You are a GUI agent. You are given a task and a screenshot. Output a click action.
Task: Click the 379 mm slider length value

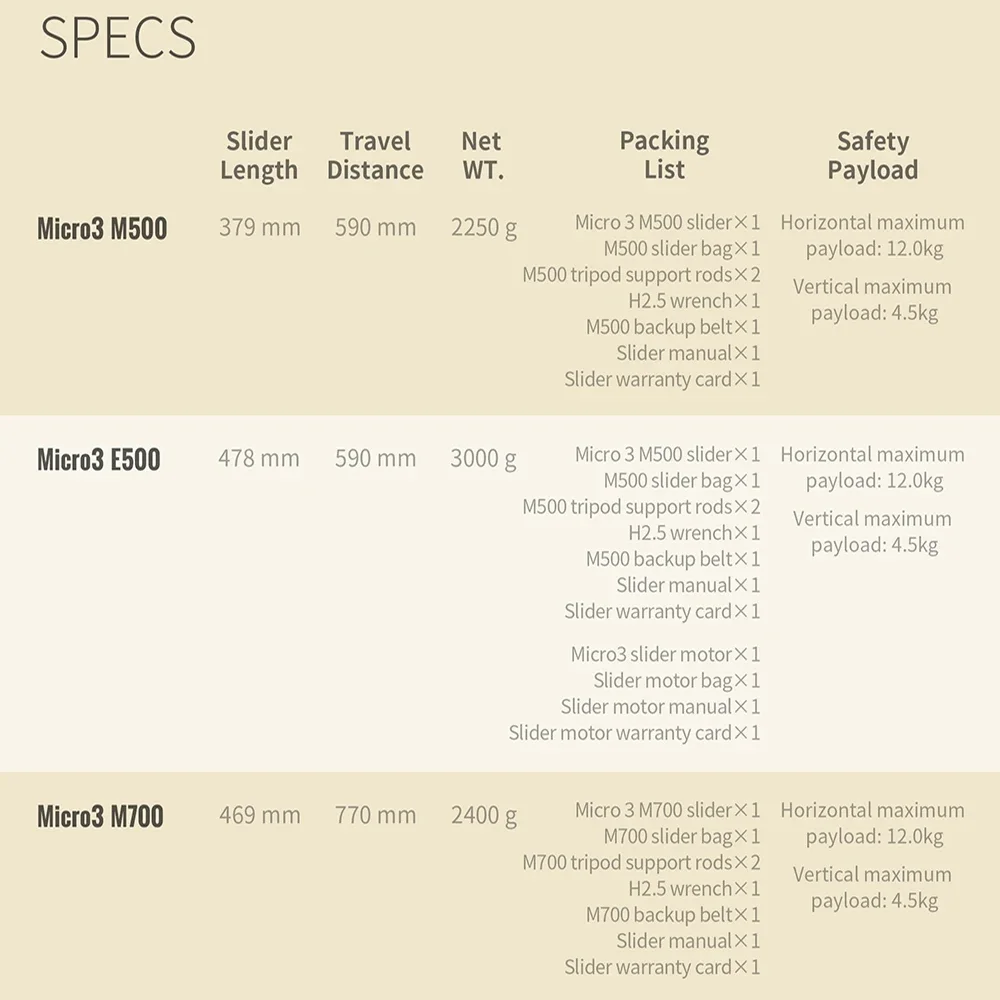(260, 228)
